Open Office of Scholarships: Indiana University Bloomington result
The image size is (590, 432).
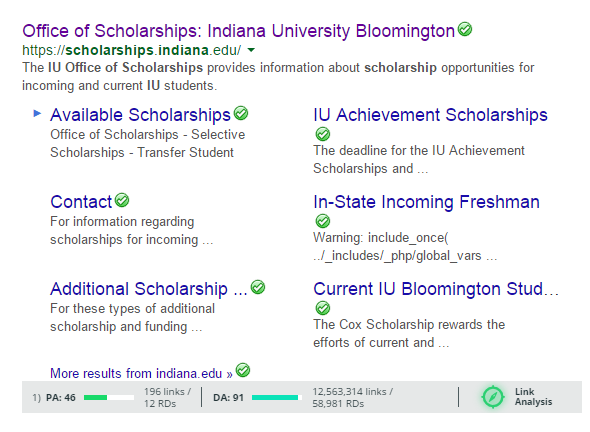tap(239, 31)
